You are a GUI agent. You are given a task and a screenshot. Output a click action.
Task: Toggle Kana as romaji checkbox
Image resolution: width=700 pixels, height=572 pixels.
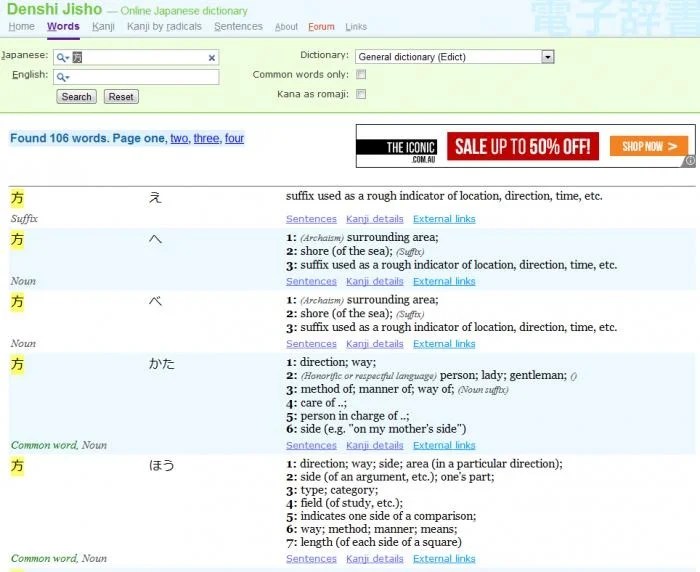click(361, 94)
